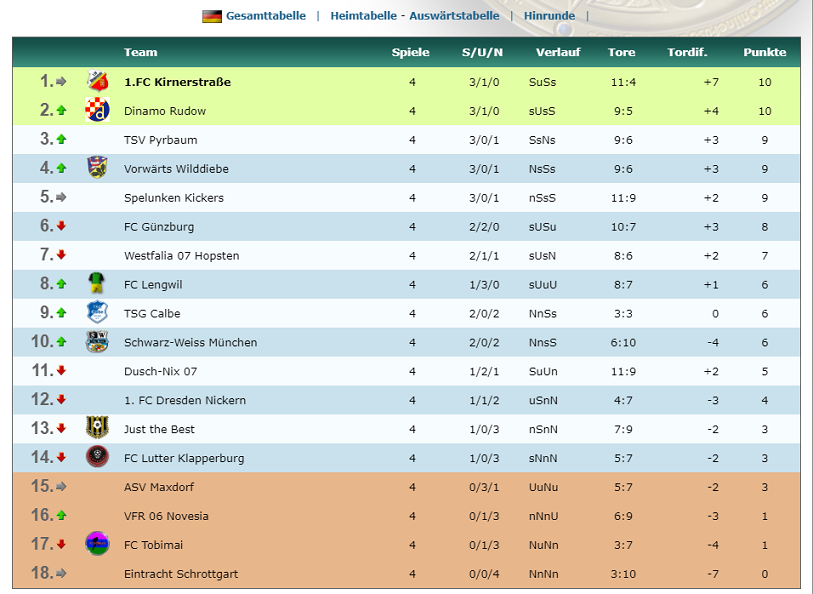Screen dimensions: 813x594
Task: Click green up arrow beside rank 8
Action: coord(61,284)
